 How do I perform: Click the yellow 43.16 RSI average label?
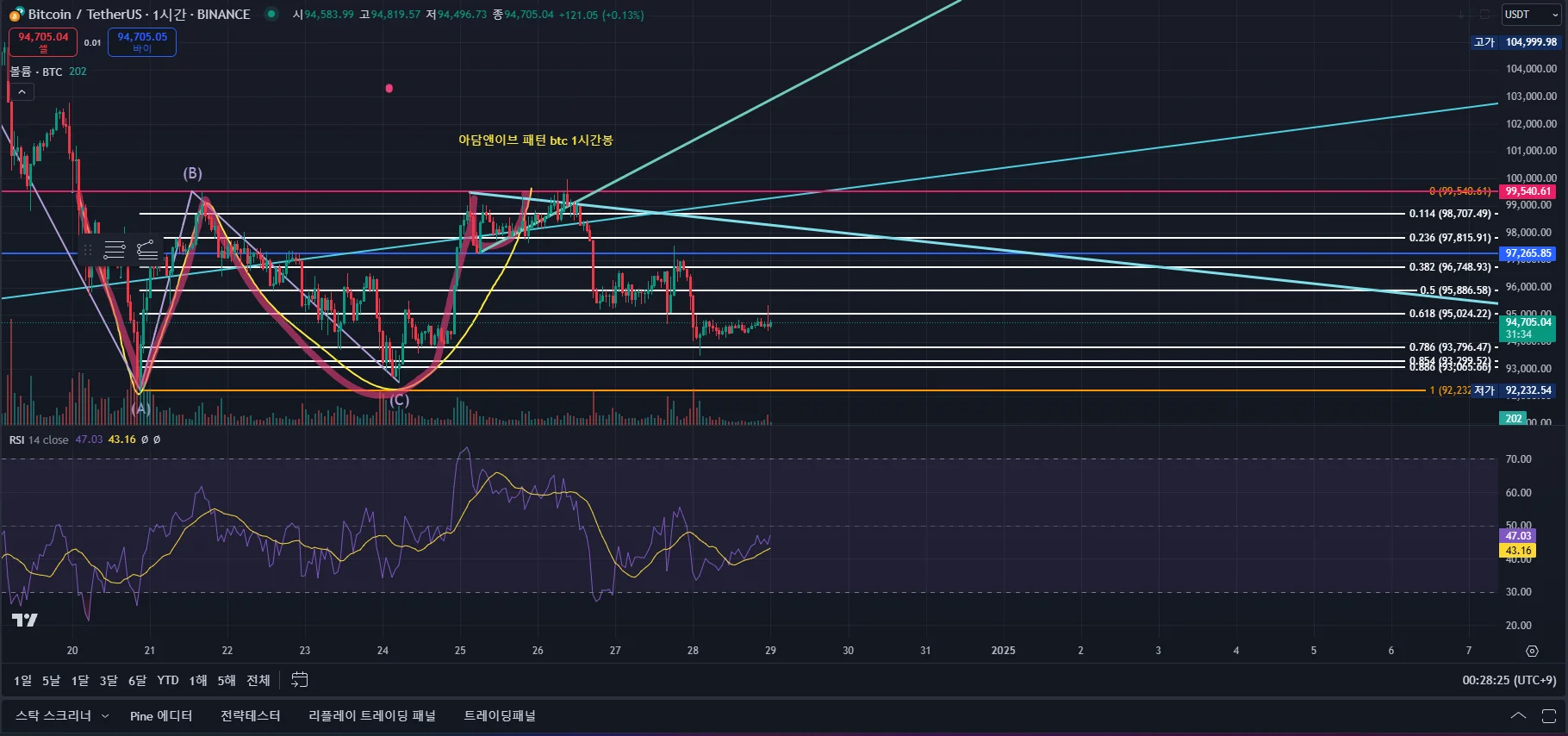(1518, 551)
